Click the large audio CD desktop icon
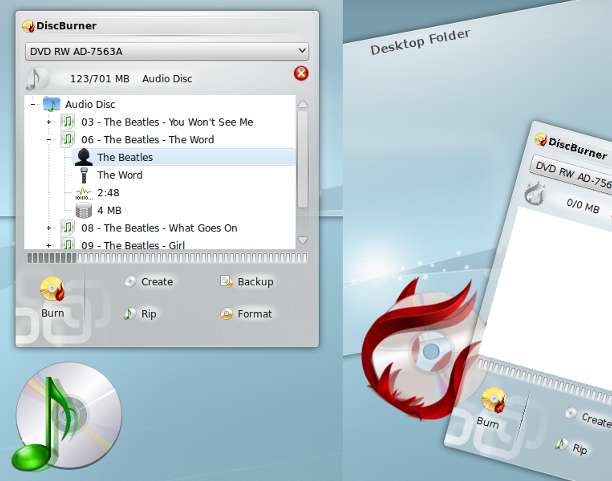 point(66,416)
